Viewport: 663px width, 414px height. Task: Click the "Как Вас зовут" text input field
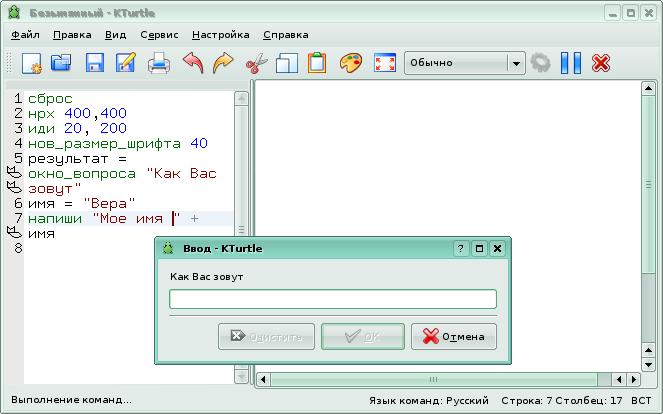coord(333,299)
